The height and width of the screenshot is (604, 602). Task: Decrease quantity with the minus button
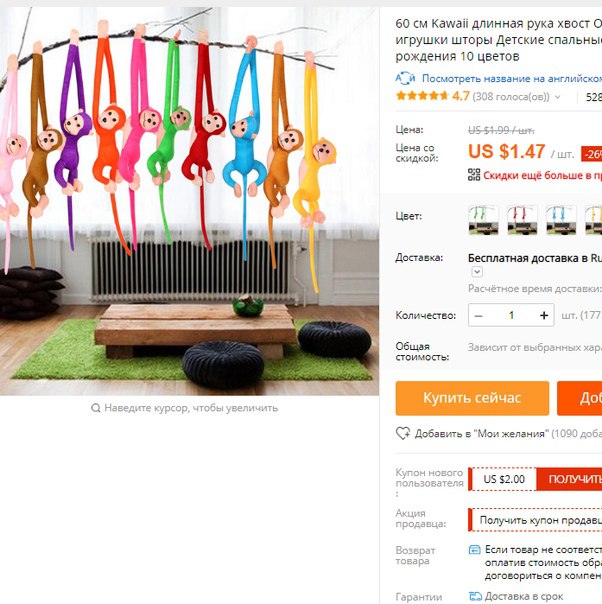tap(479, 316)
